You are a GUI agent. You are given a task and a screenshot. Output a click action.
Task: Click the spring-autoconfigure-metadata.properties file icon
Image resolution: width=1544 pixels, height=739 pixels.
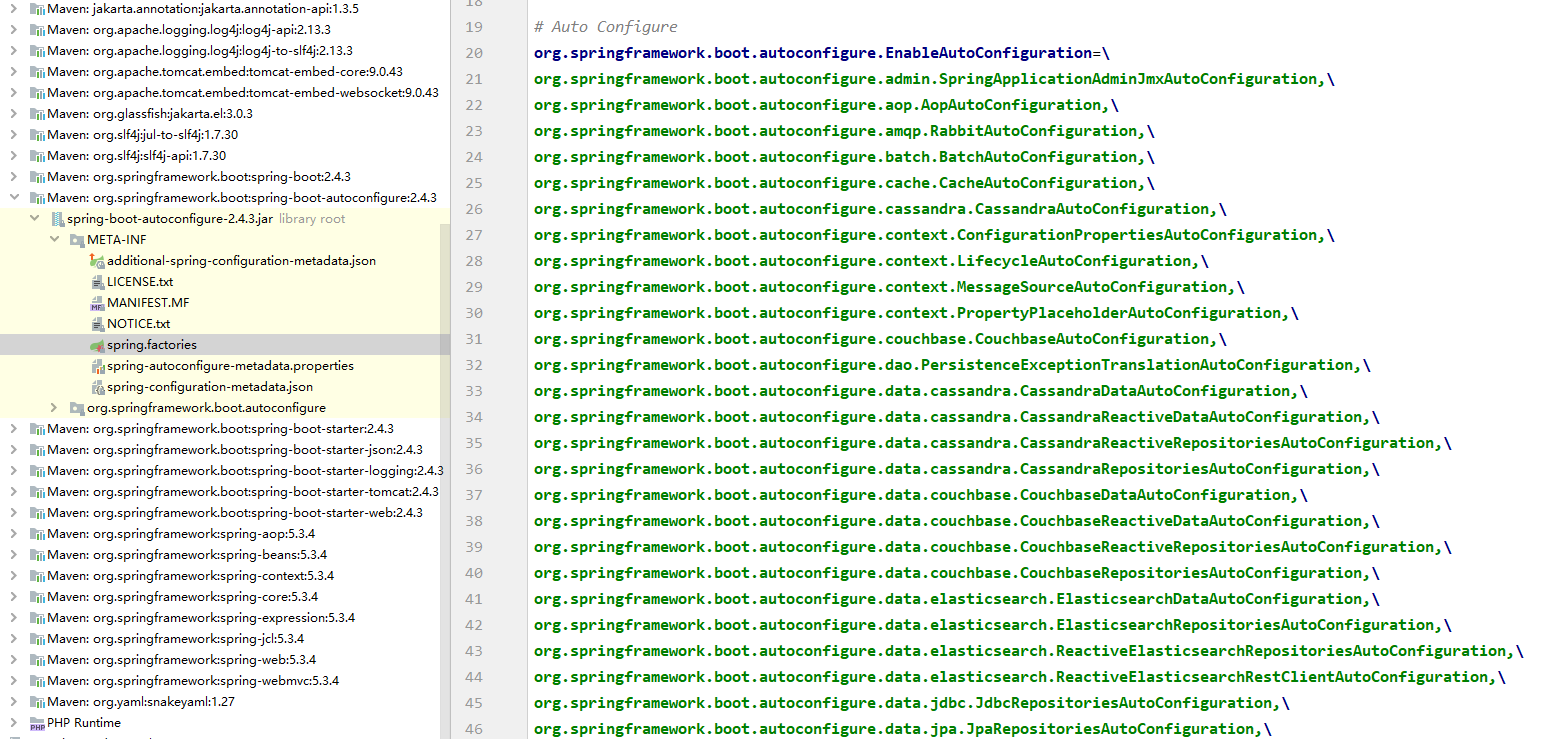tap(97, 366)
